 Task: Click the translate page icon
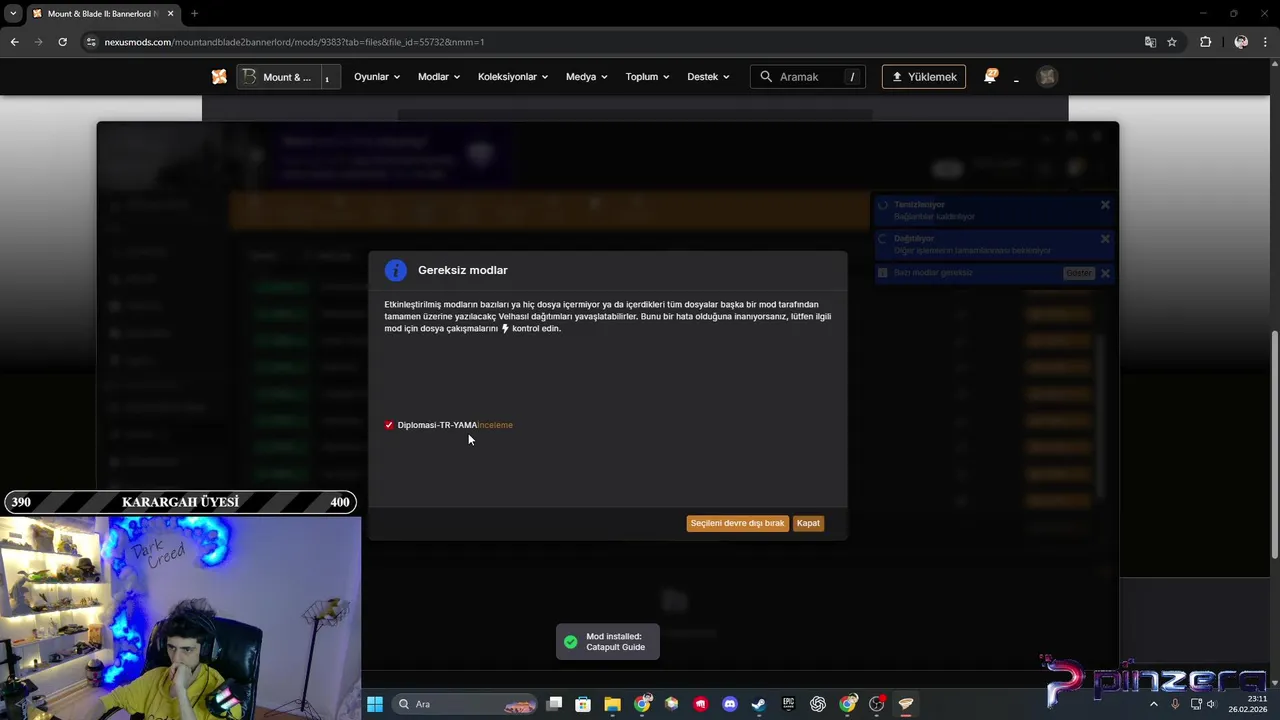(x=1150, y=42)
